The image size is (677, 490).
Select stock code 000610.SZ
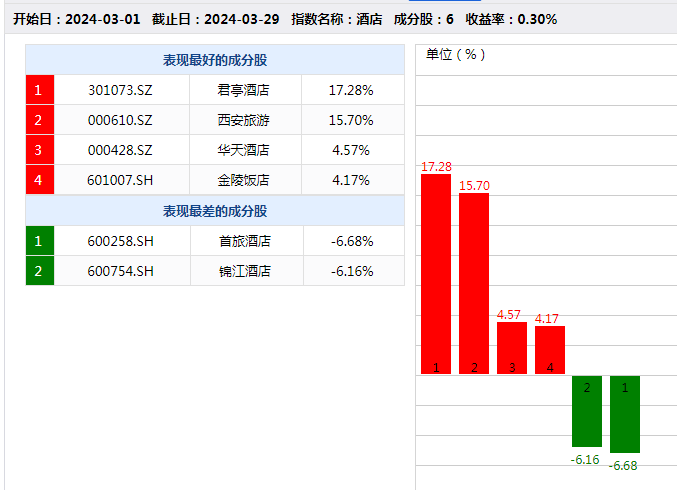pyautogui.click(x=121, y=120)
